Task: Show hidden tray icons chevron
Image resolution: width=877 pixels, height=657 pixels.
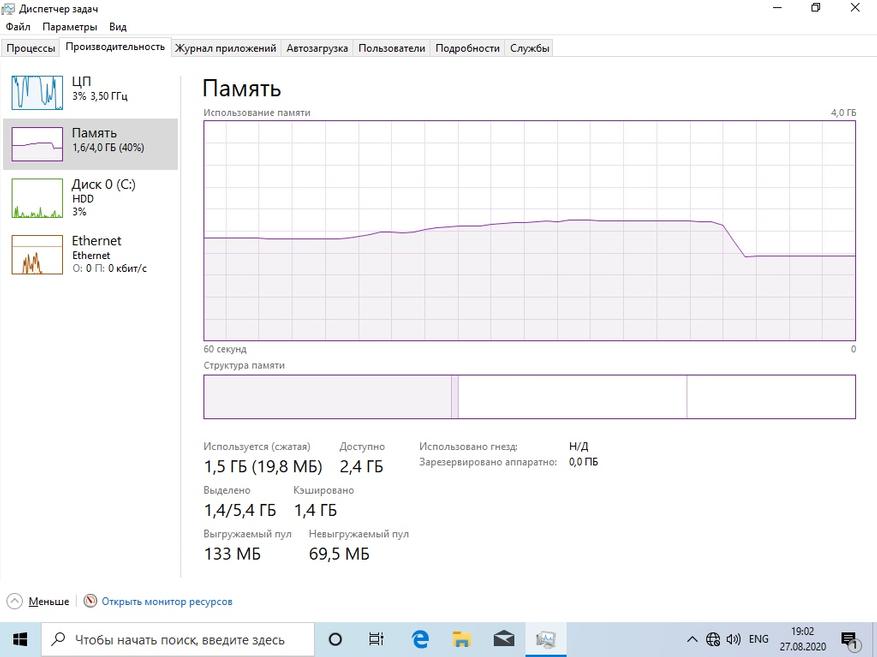Action: tap(692, 639)
